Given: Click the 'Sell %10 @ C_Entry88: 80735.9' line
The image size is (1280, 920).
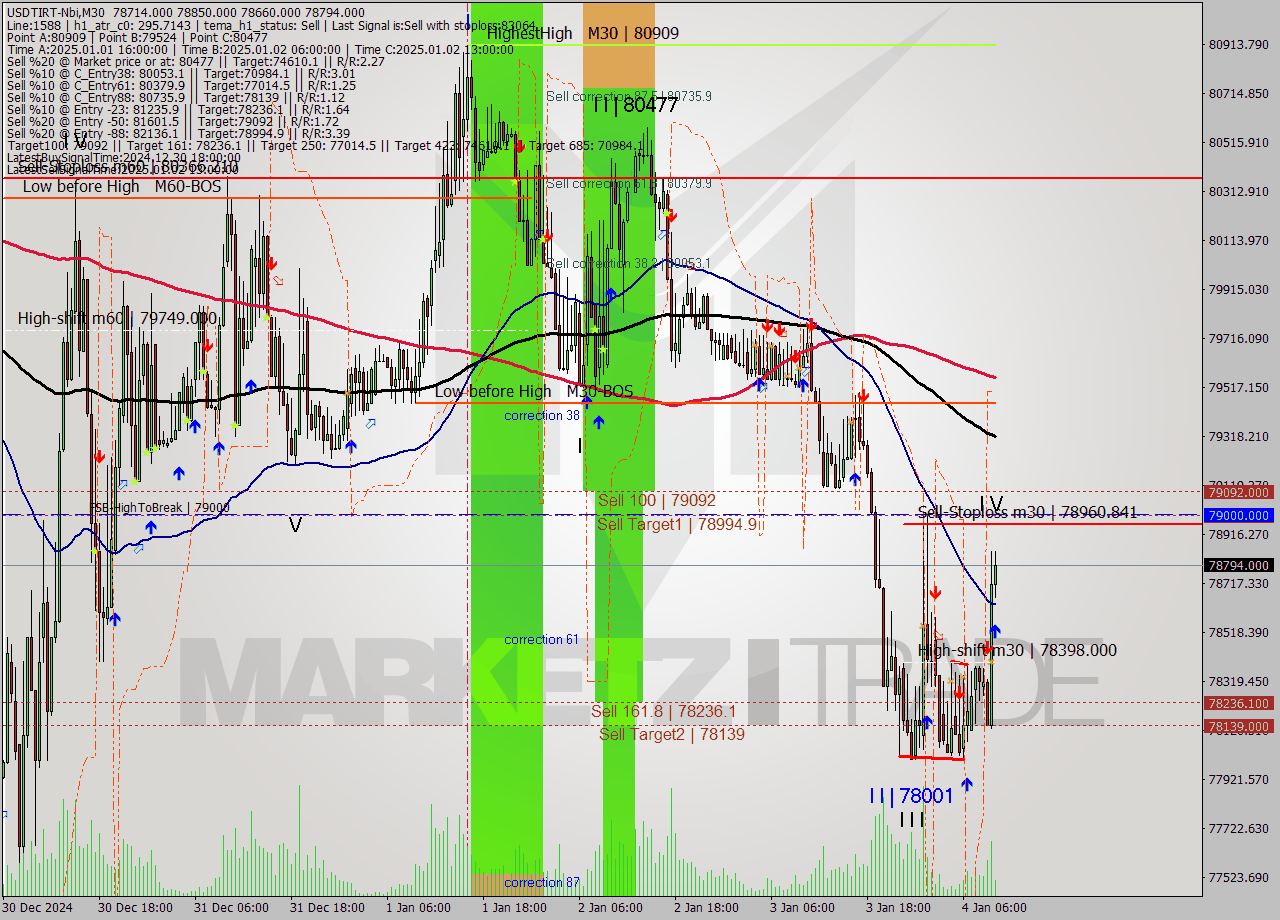Looking at the screenshot, I should pyautogui.click(x=177, y=96).
